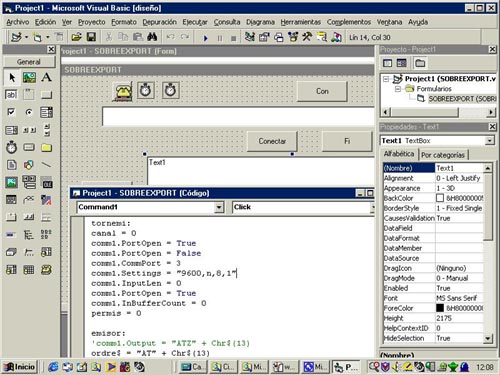Click the Pause (Break) toolbar button
The image size is (500, 375).
point(220,38)
